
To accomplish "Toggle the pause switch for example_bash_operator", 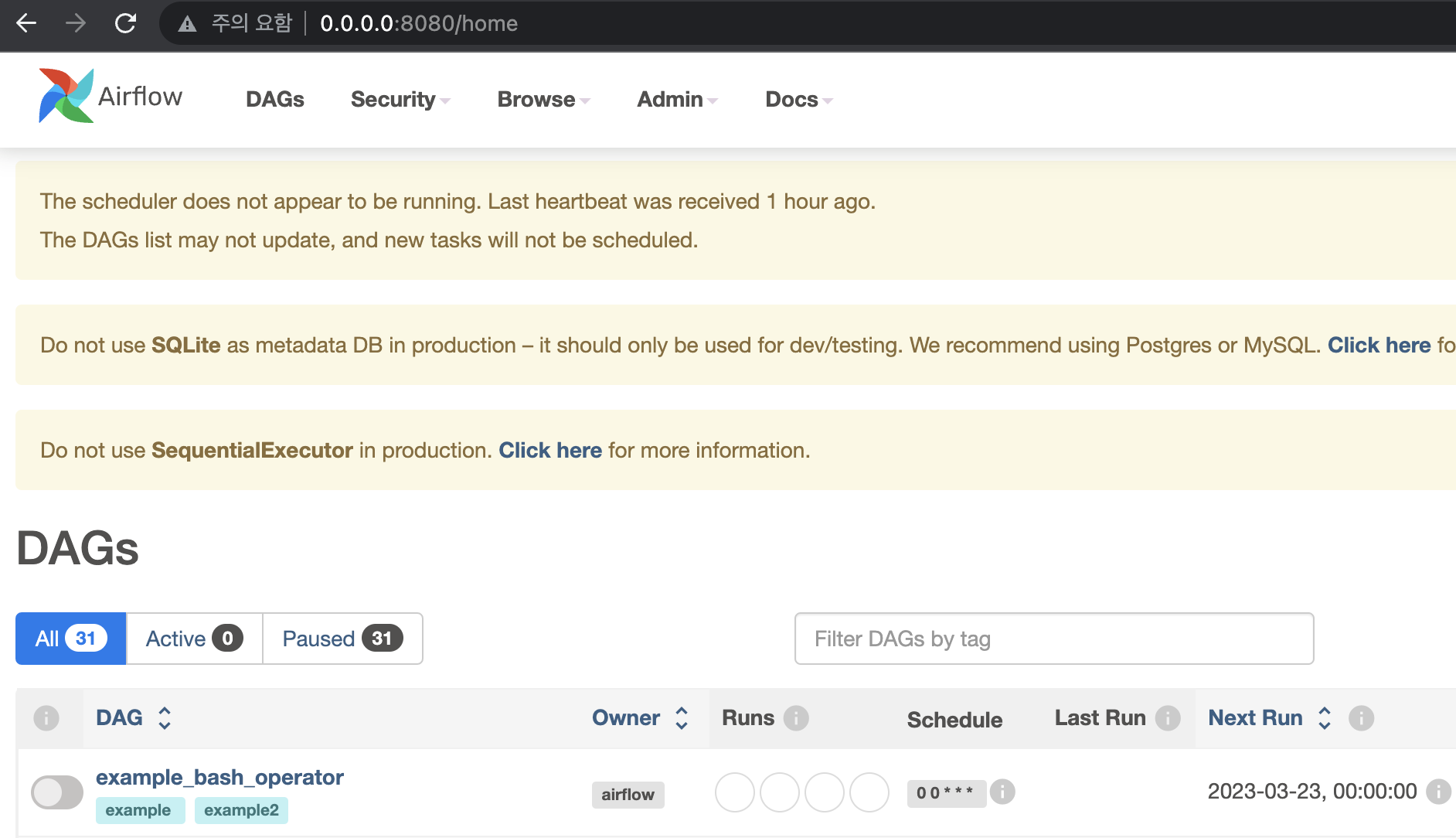I will (57, 792).
